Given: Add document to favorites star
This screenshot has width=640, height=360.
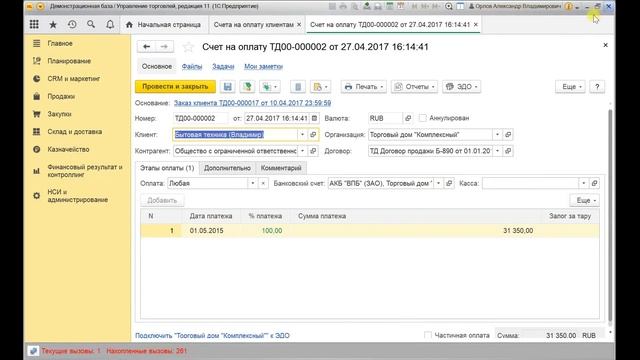Looking at the screenshot, I should click(x=188, y=47).
